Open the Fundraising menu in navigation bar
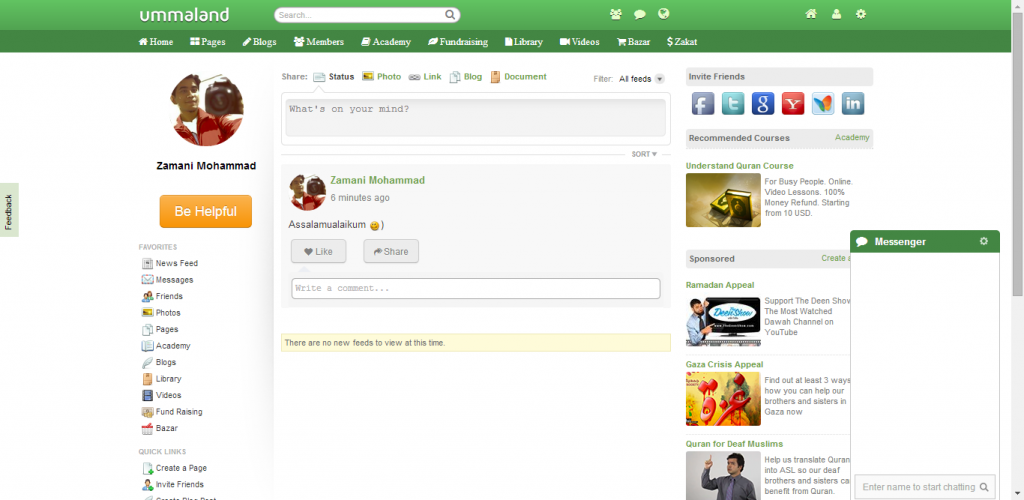The width and height of the screenshot is (1024, 500). tap(457, 42)
